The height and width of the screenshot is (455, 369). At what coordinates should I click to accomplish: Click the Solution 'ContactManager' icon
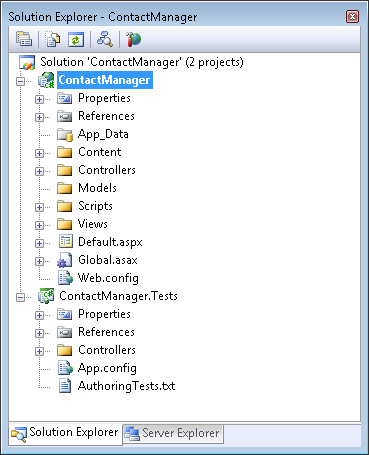27,62
